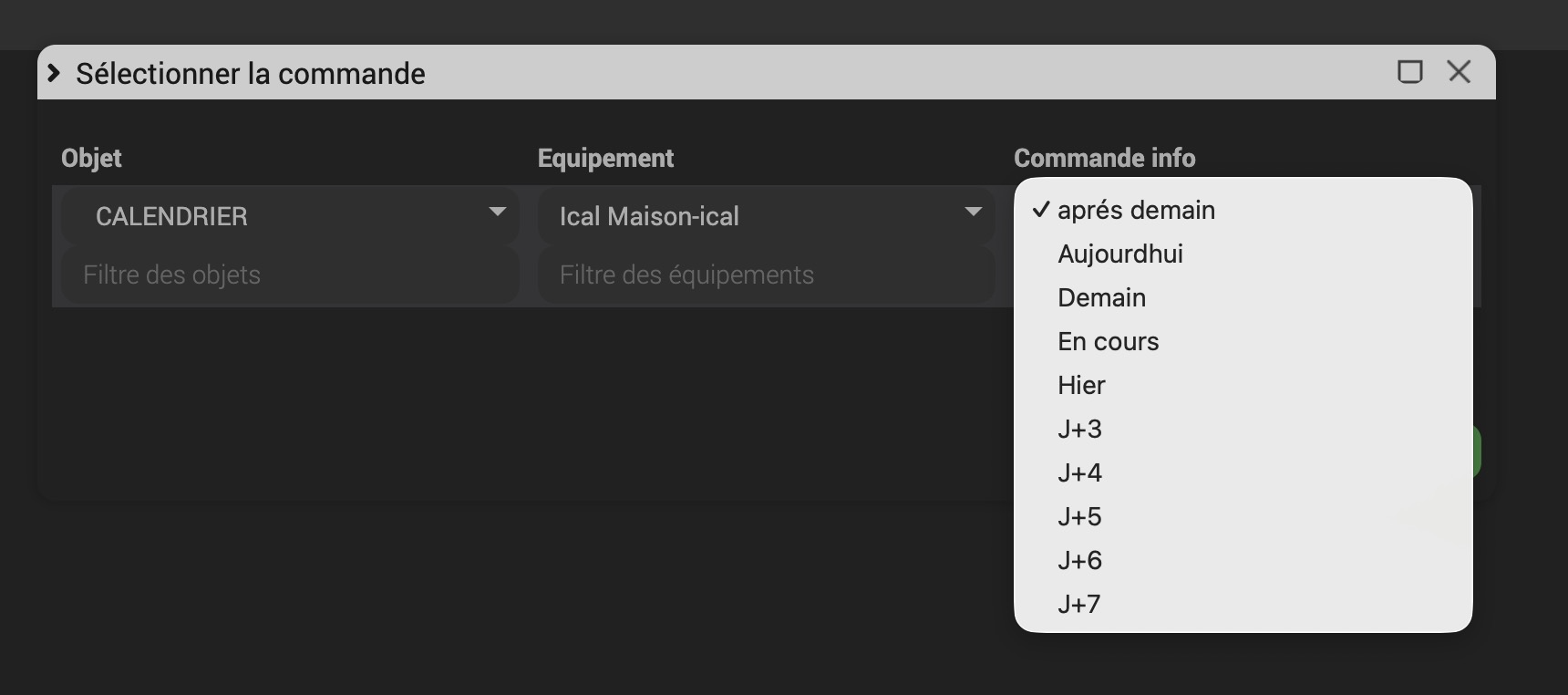The height and width of the screenshot is (695, 1568).
Task: Pick the "J+5" option
Action: (1079, 516)
